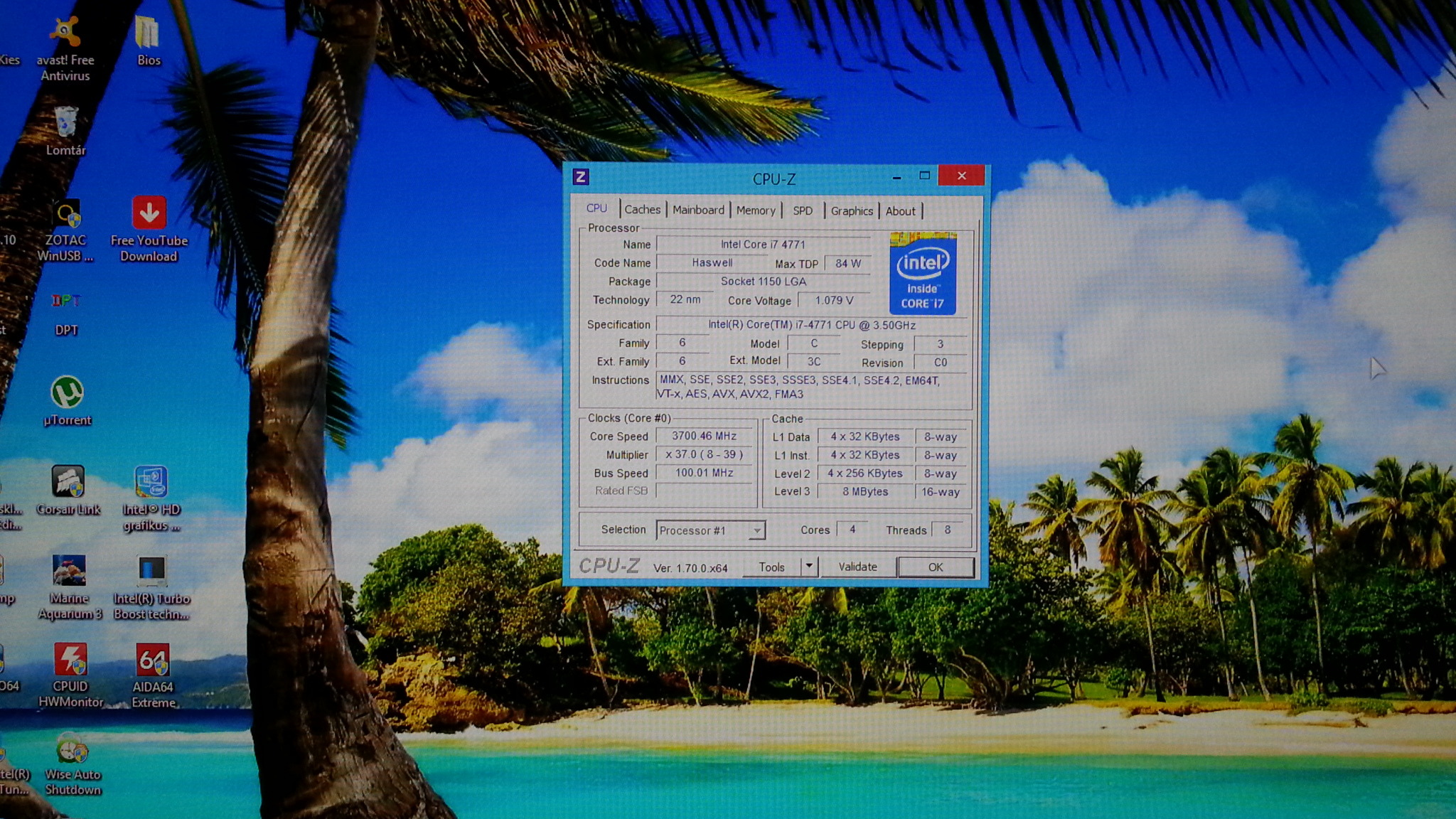Image resolution: width=1456 pixels, height=819 pixels.
Task: Click the Instructions field listing MMX, SSE
Action: [x=813, y=387]
